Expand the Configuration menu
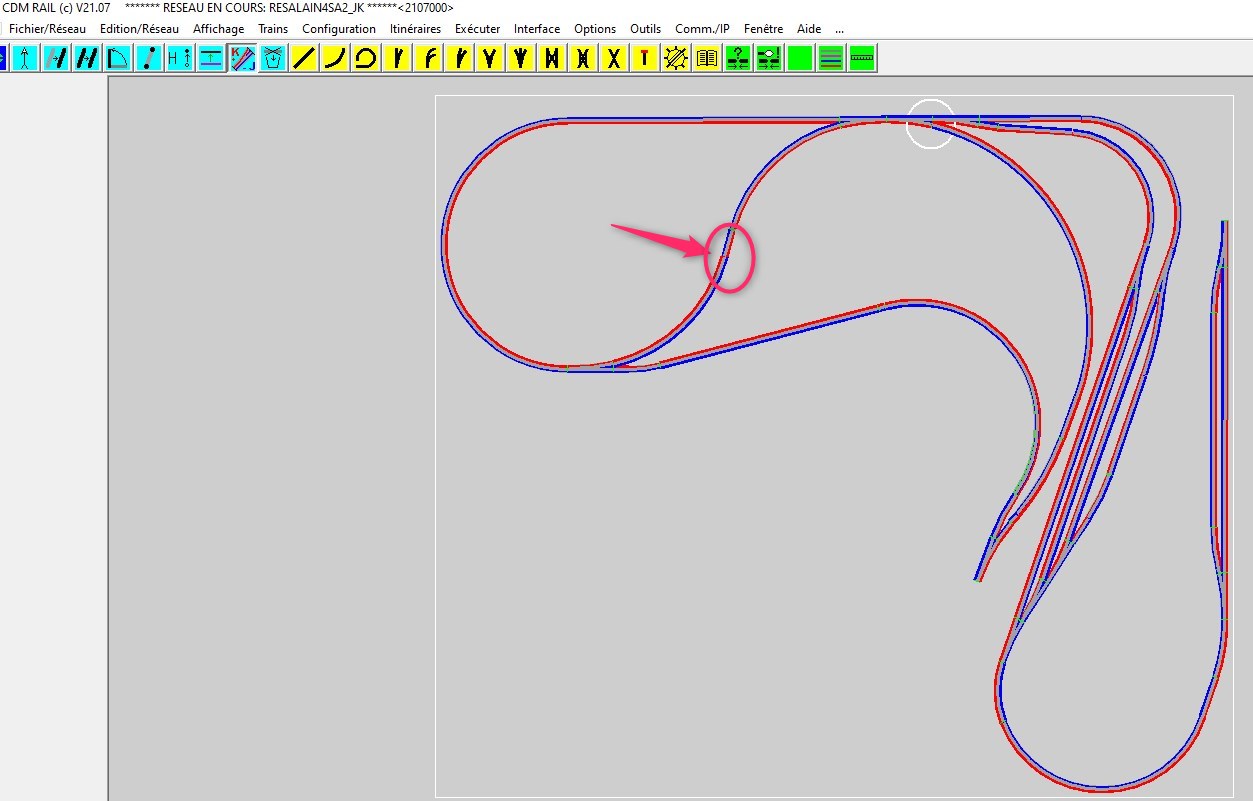This screenshot has height=801, width=1253. point(339,29)
